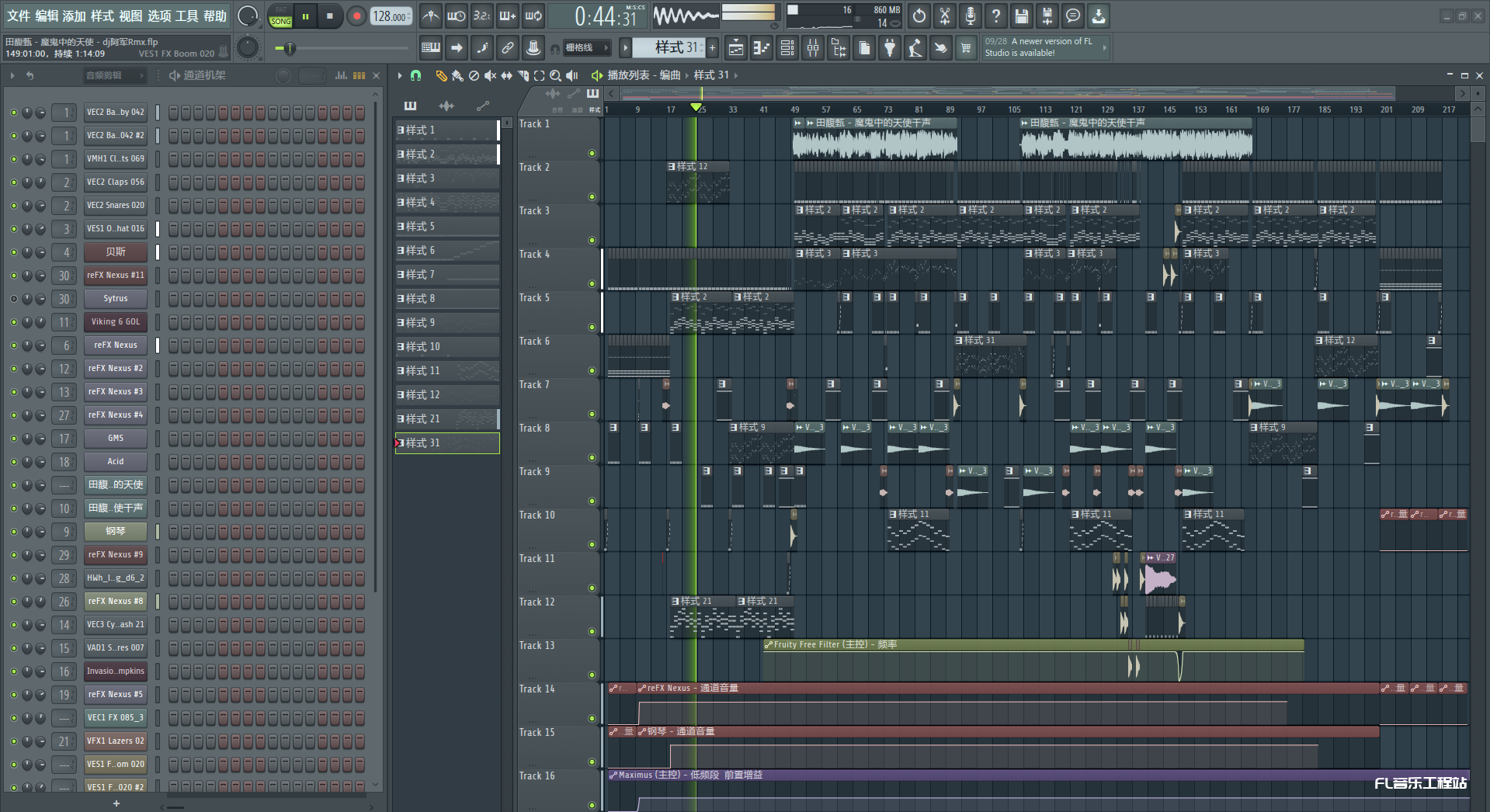Toggle first step of VEC2 Snares 020

173,206
